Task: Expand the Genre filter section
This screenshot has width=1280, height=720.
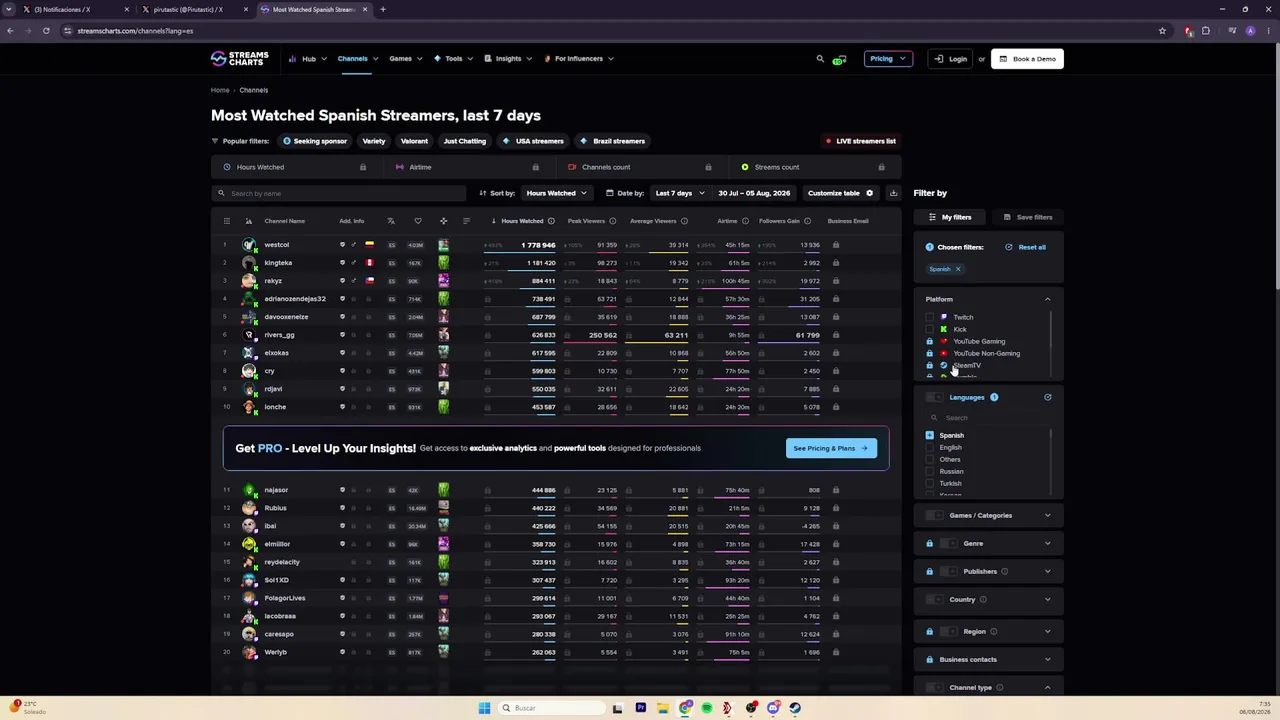Action: (1048, 544)
